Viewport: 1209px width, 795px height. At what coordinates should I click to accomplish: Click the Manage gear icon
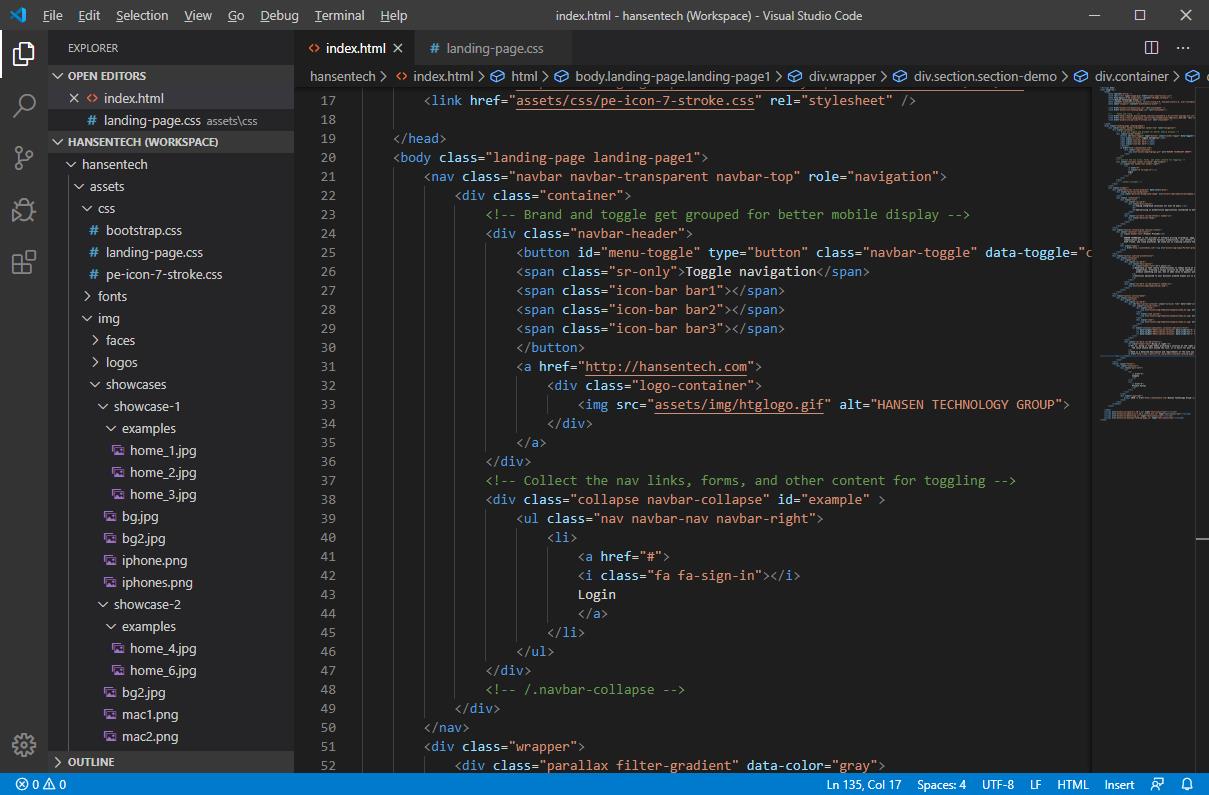tap(24, 745)
